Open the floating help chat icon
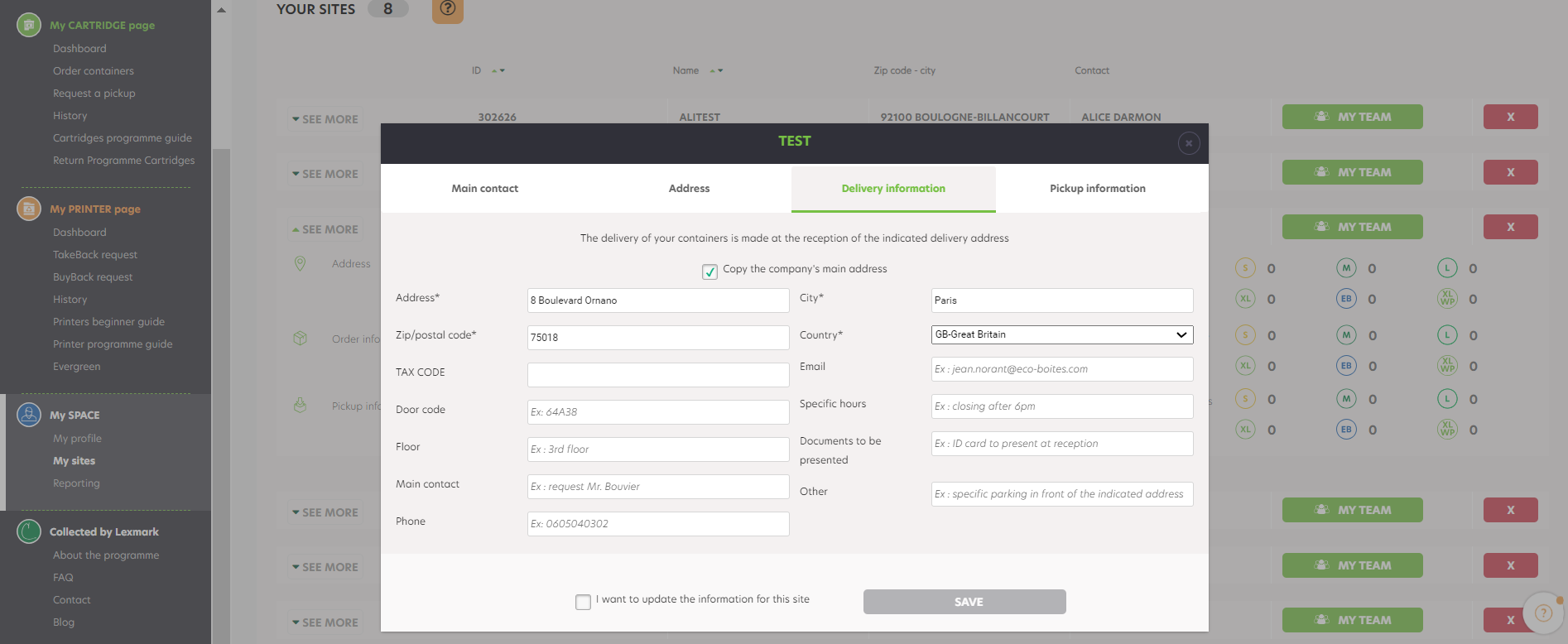This screenshot has height=644, width=1568. [1543, 613]
